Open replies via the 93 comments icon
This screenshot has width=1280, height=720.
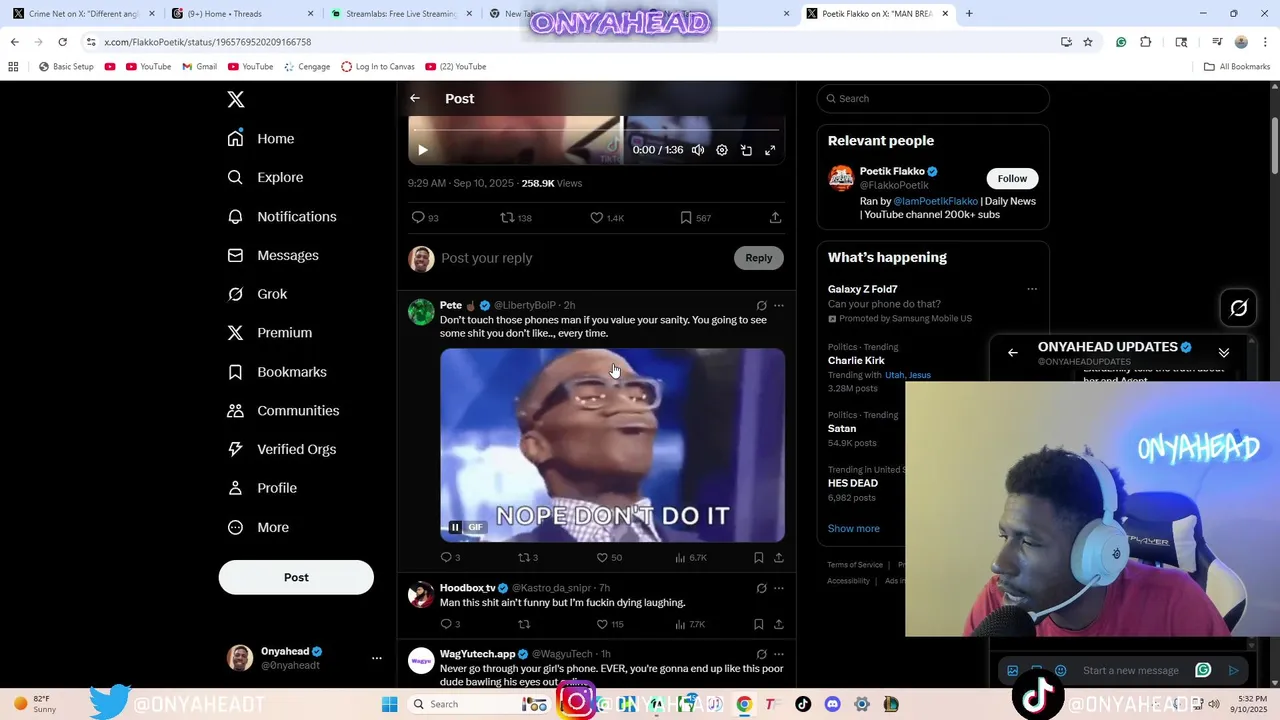pos(418,217)
